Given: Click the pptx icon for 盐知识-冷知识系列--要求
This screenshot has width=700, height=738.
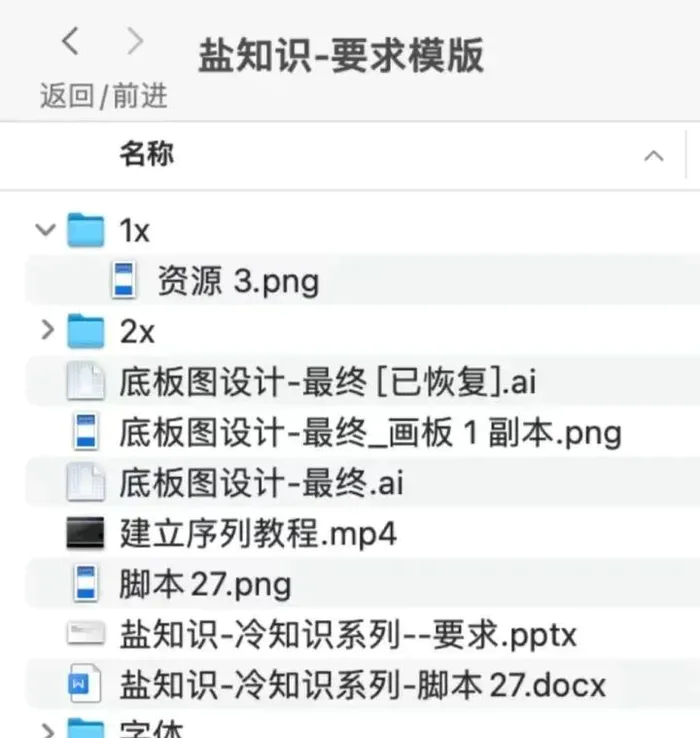Looking at the screenshot, I should (85, 633).
